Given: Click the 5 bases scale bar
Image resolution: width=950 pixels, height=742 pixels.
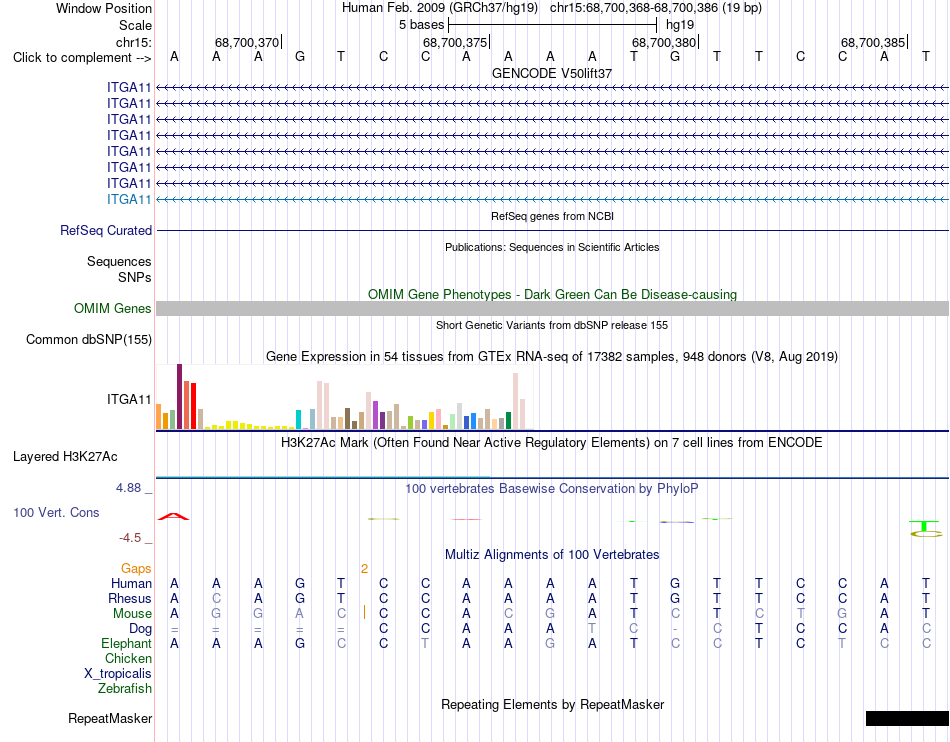Looking at the screenshot, I should coord(553,25).
